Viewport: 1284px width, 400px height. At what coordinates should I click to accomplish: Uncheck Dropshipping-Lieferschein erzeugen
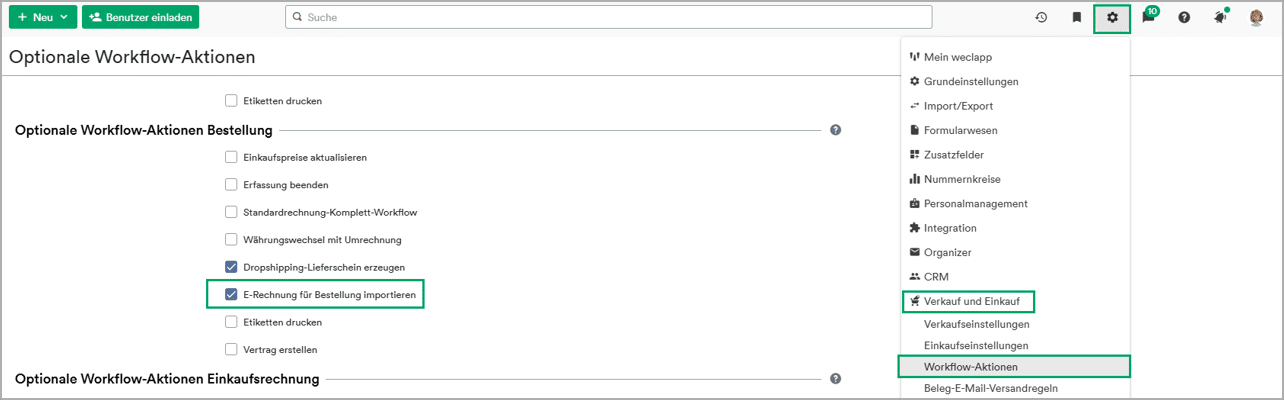[x=231, y=267]
